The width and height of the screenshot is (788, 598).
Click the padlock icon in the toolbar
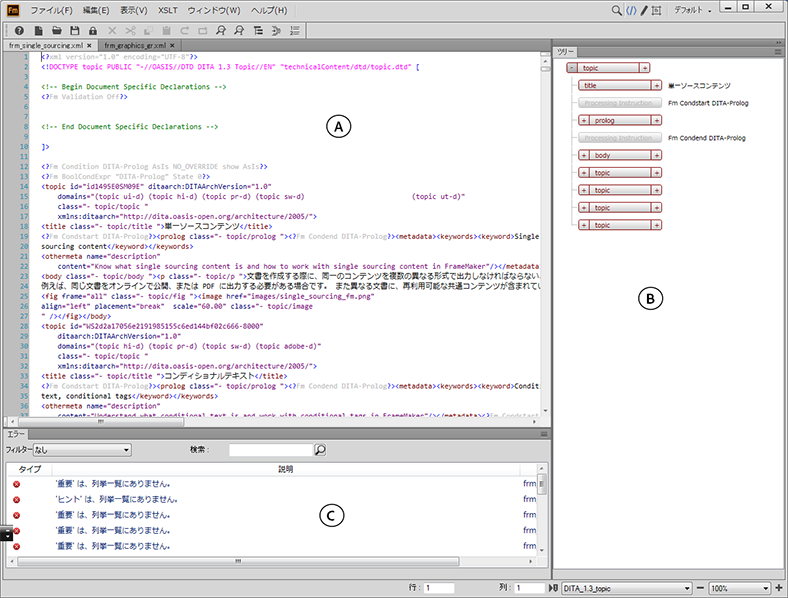tap(93, 31)
